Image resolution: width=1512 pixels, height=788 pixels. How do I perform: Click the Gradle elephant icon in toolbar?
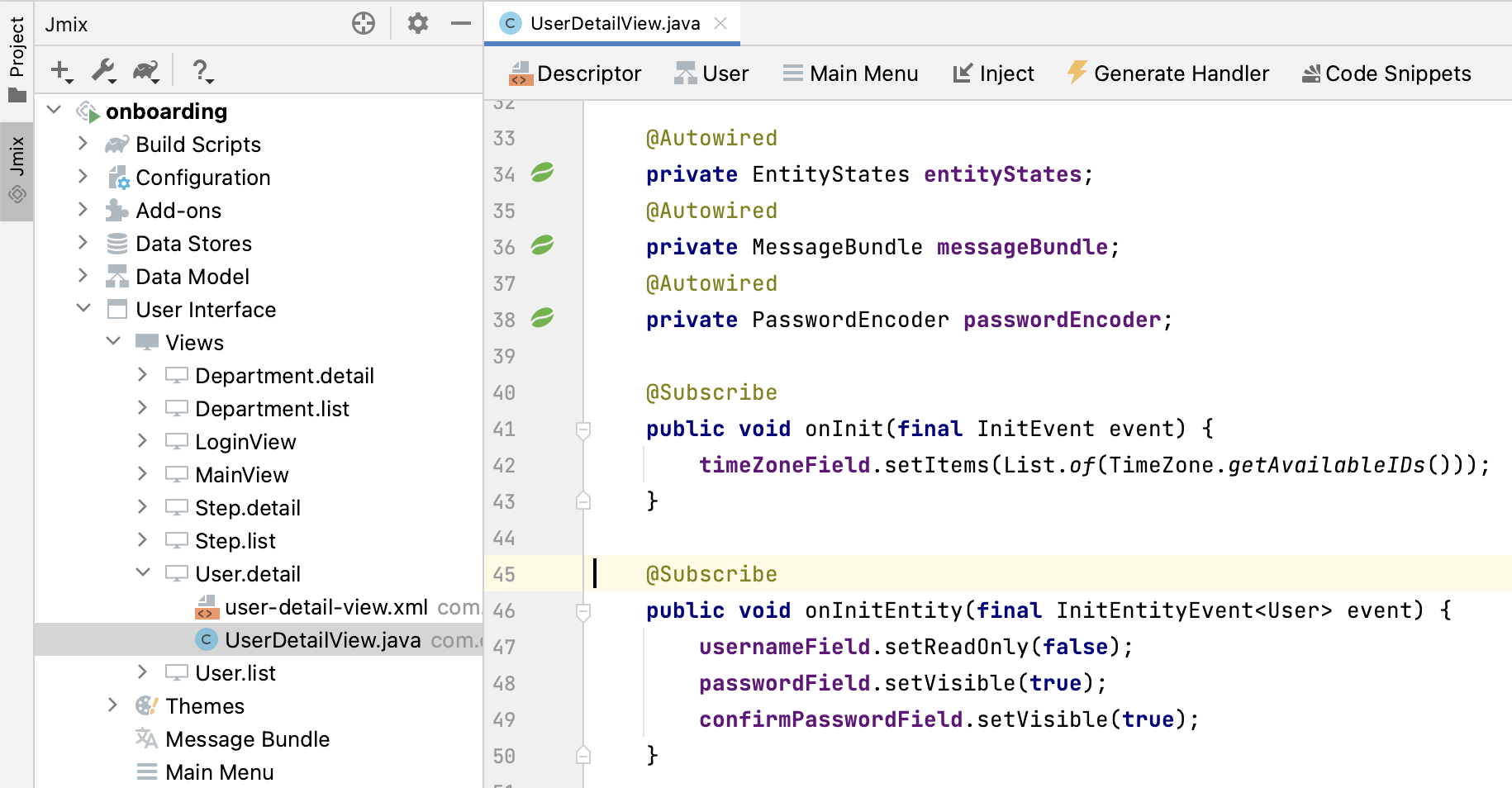tap(146, 72)
